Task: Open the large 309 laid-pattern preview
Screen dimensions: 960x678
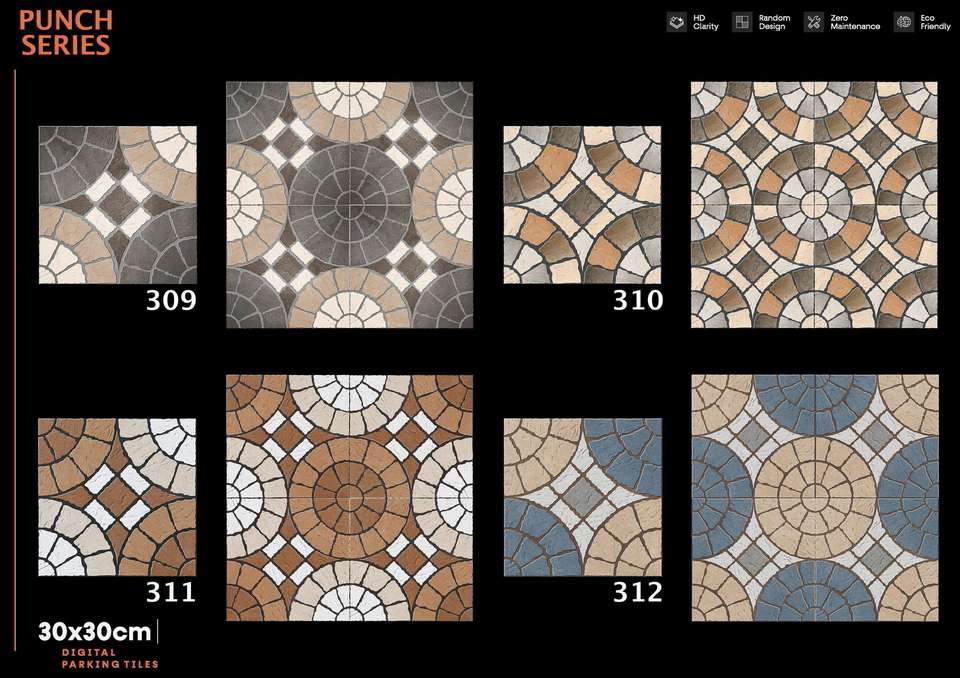Action: point(350,205)
